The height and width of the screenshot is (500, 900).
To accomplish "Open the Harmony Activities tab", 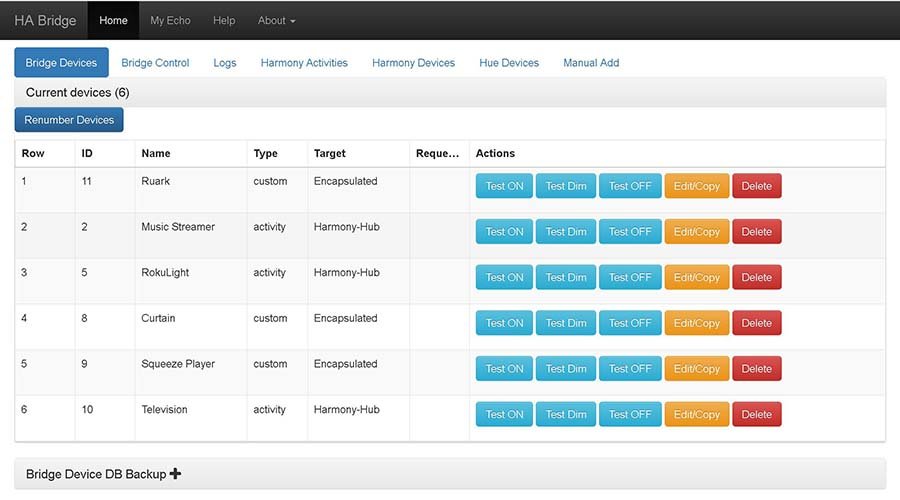I will 304,62.
